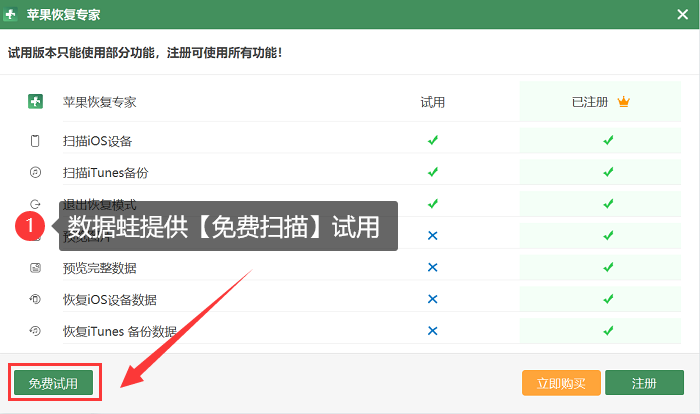The height and width of the screenshot is (414, 700).
Task: Click the exit icon next to 退出恢复模式
Action: click(35, 204)
